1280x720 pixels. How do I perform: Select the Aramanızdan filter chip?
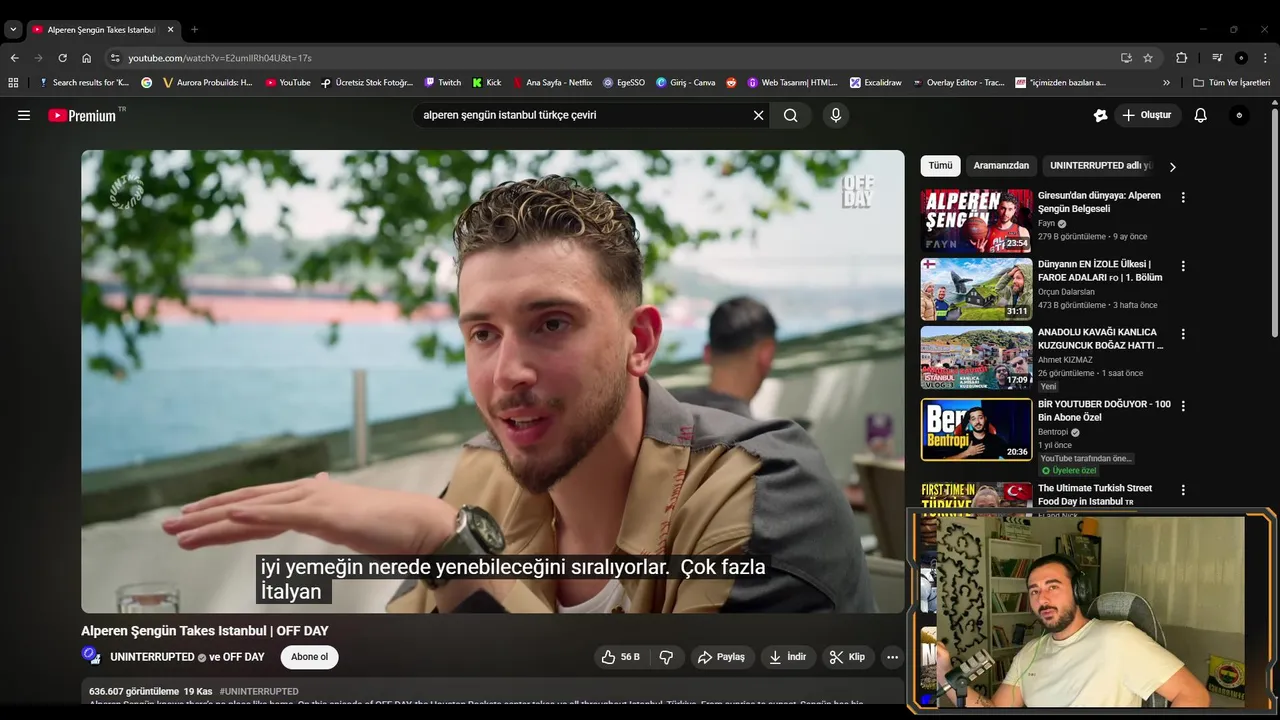pos(1001,166)
